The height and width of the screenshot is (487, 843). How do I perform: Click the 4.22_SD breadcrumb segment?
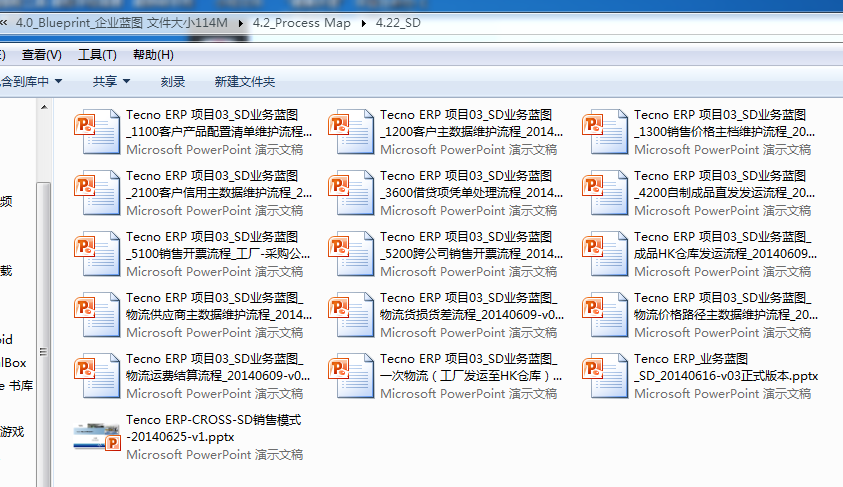tap(398, 23)
